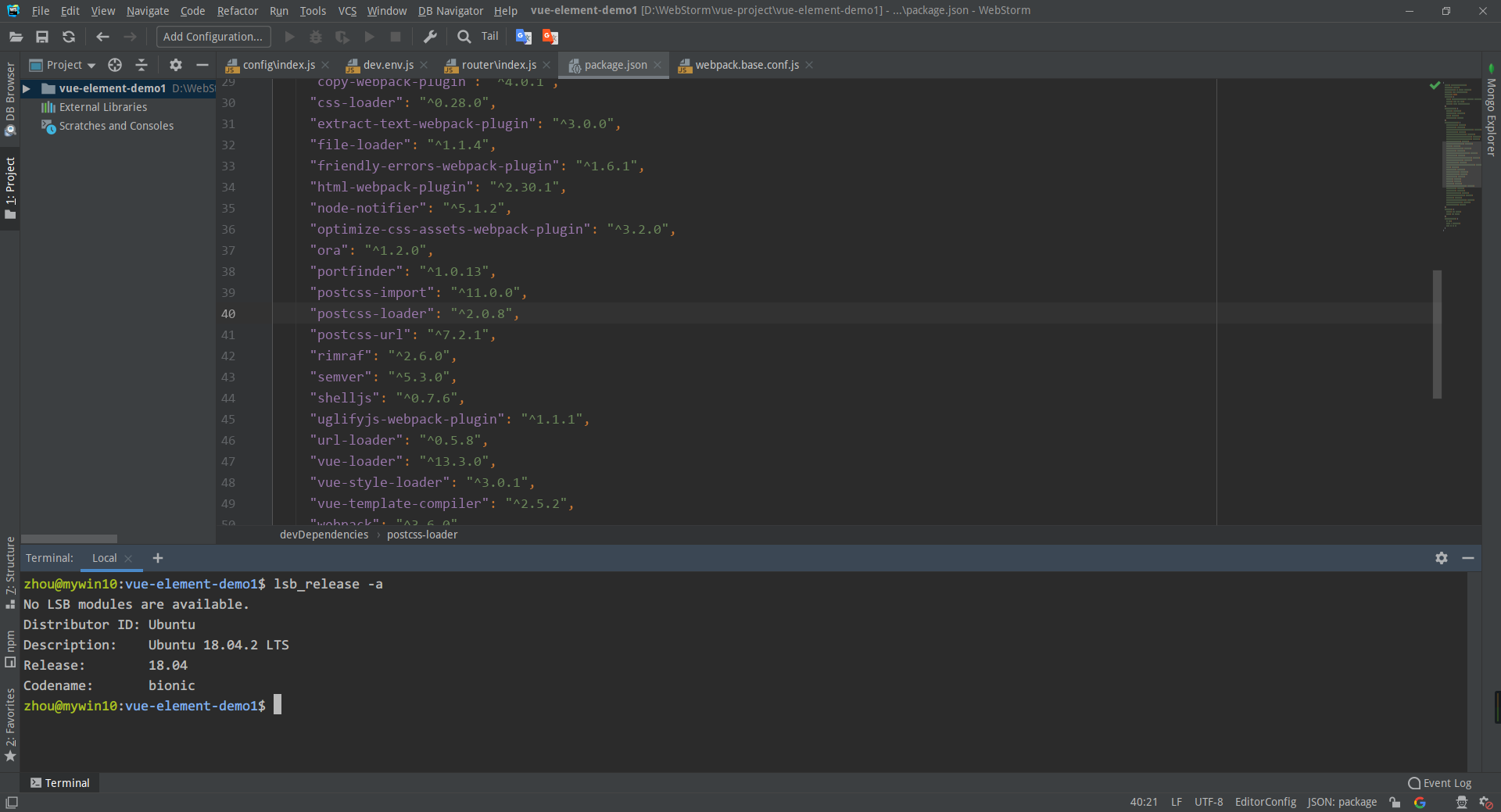
Task: Open the Translate (Google) toolbar icon
Action: [523, 36]
